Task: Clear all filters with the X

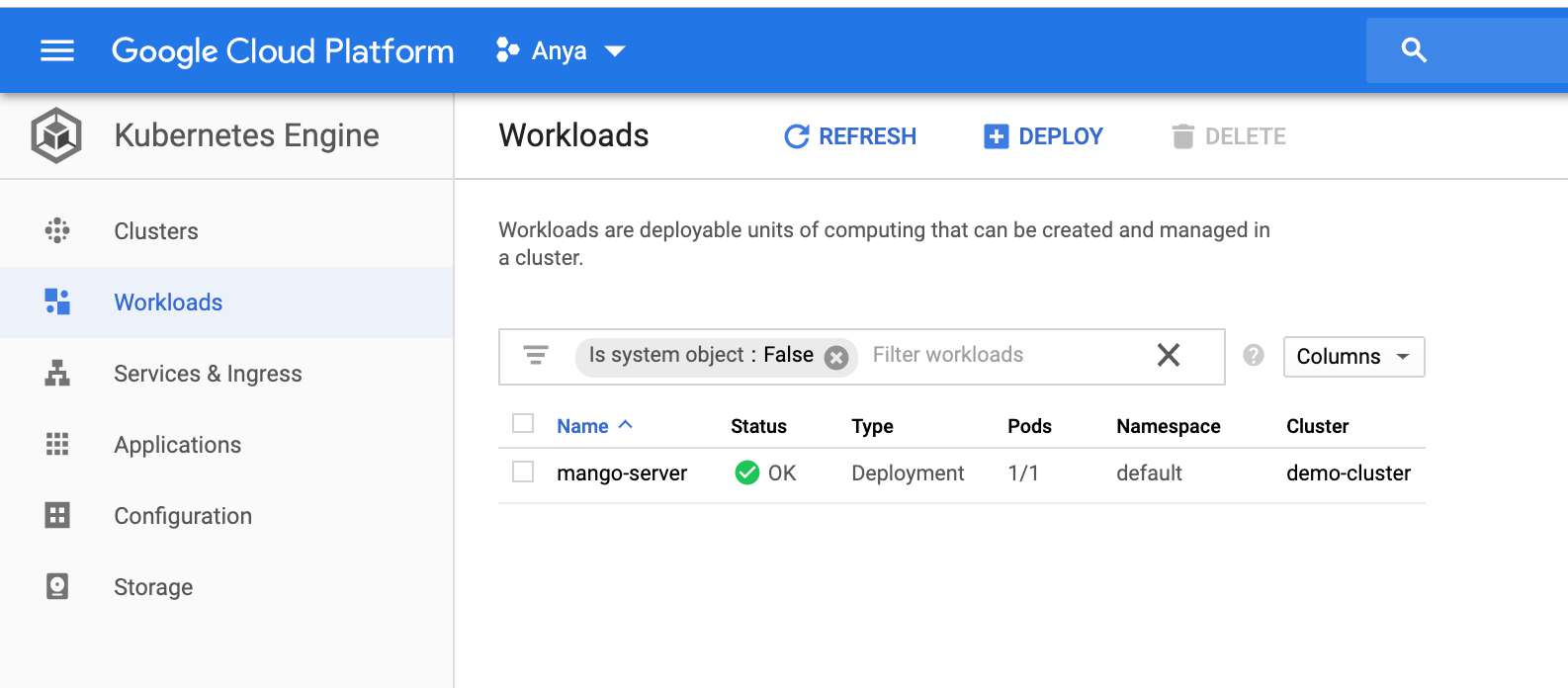Action: click(x=1169, y=355)
